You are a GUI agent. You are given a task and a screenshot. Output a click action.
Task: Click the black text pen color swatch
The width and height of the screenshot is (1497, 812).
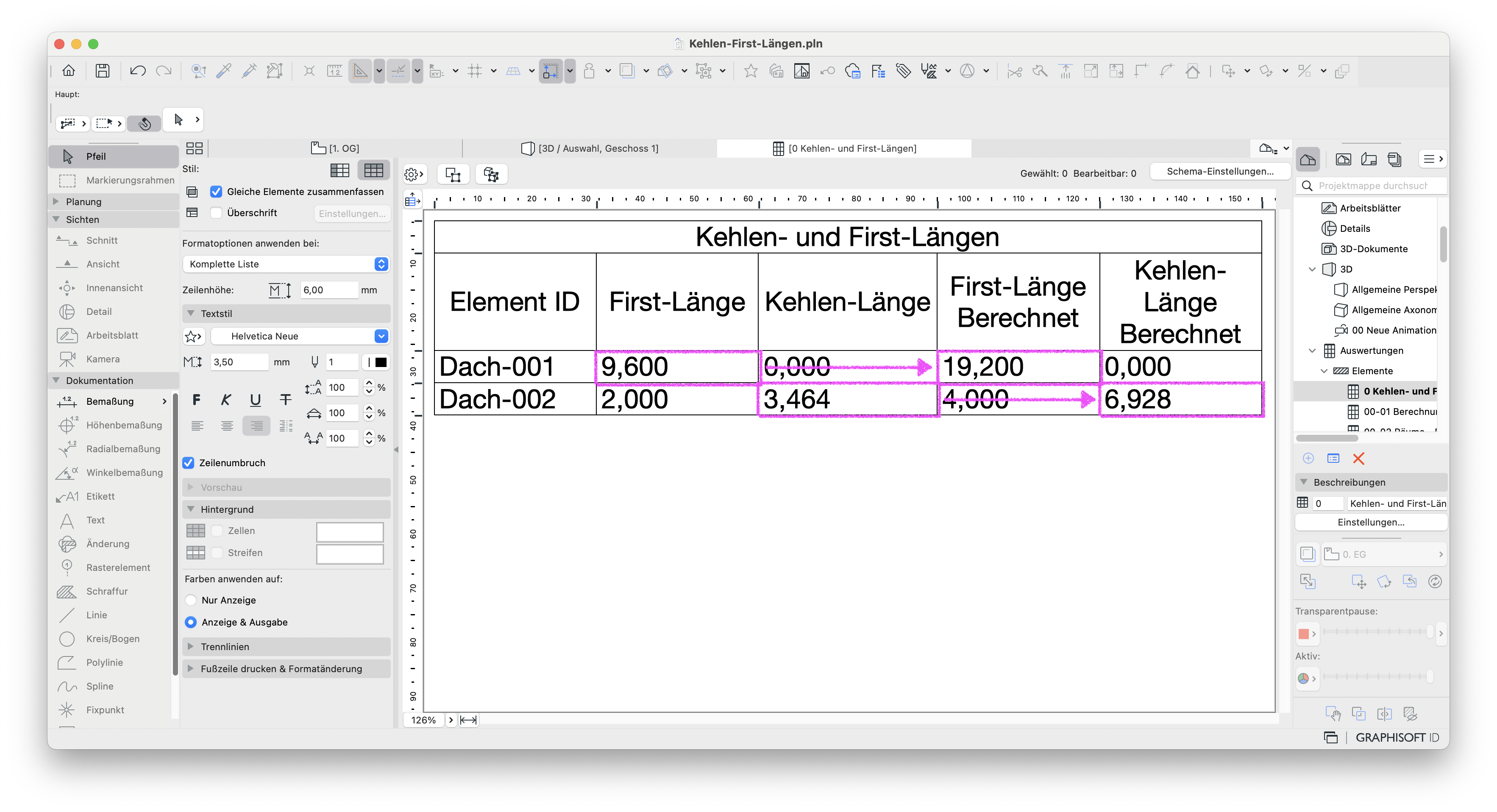pos(381,362)
